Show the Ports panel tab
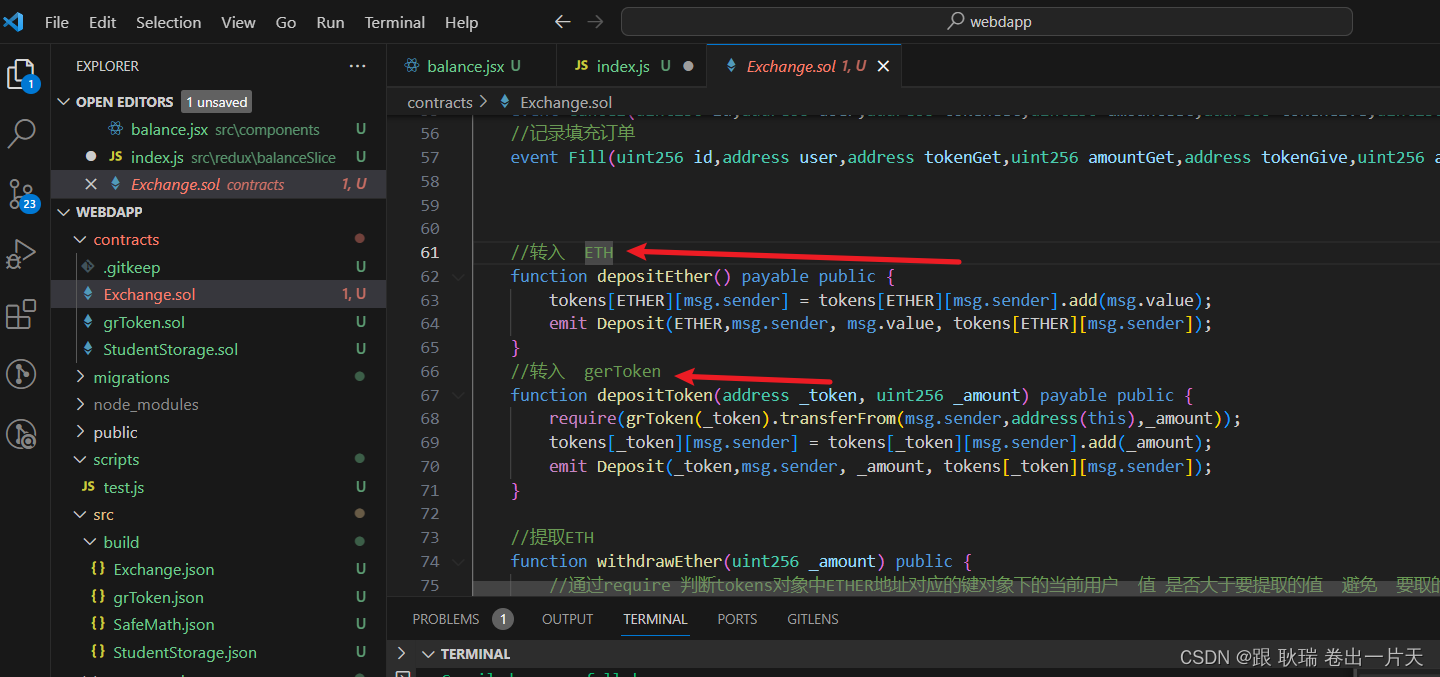 click(737, 619)
